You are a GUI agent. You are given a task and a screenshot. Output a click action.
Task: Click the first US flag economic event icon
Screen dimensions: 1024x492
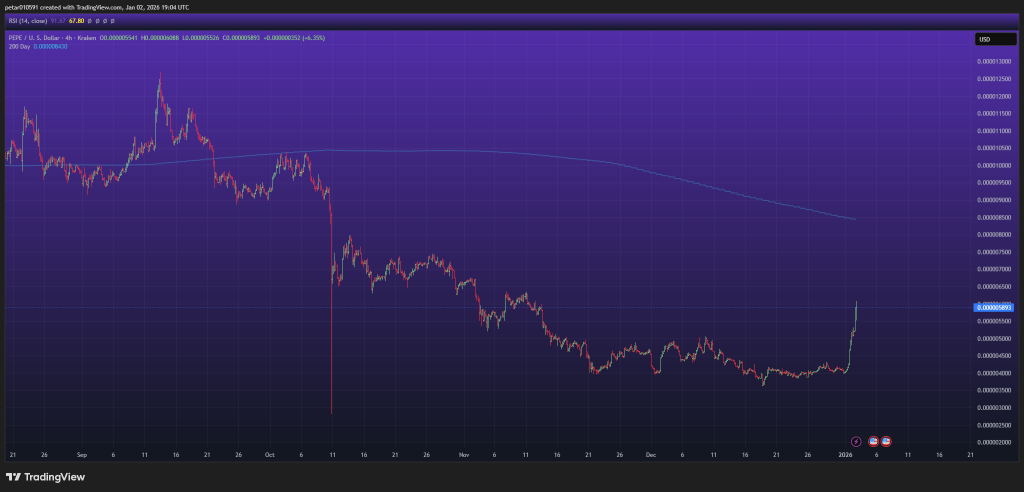pyautogui.click(x=873, y=440)
